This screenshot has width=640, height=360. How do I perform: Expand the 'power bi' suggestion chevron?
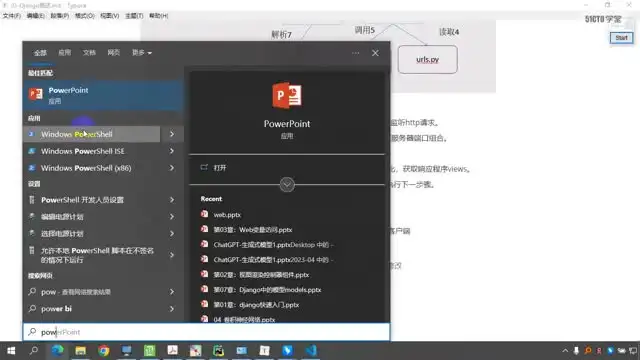point(172,309)
